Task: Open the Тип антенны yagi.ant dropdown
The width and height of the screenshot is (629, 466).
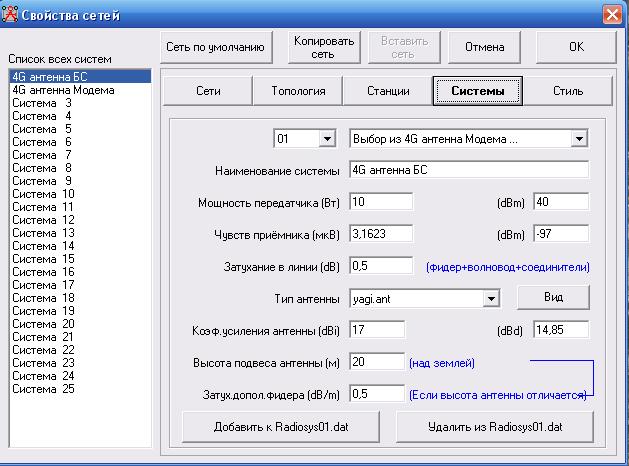Action: (x=491, y=299)
